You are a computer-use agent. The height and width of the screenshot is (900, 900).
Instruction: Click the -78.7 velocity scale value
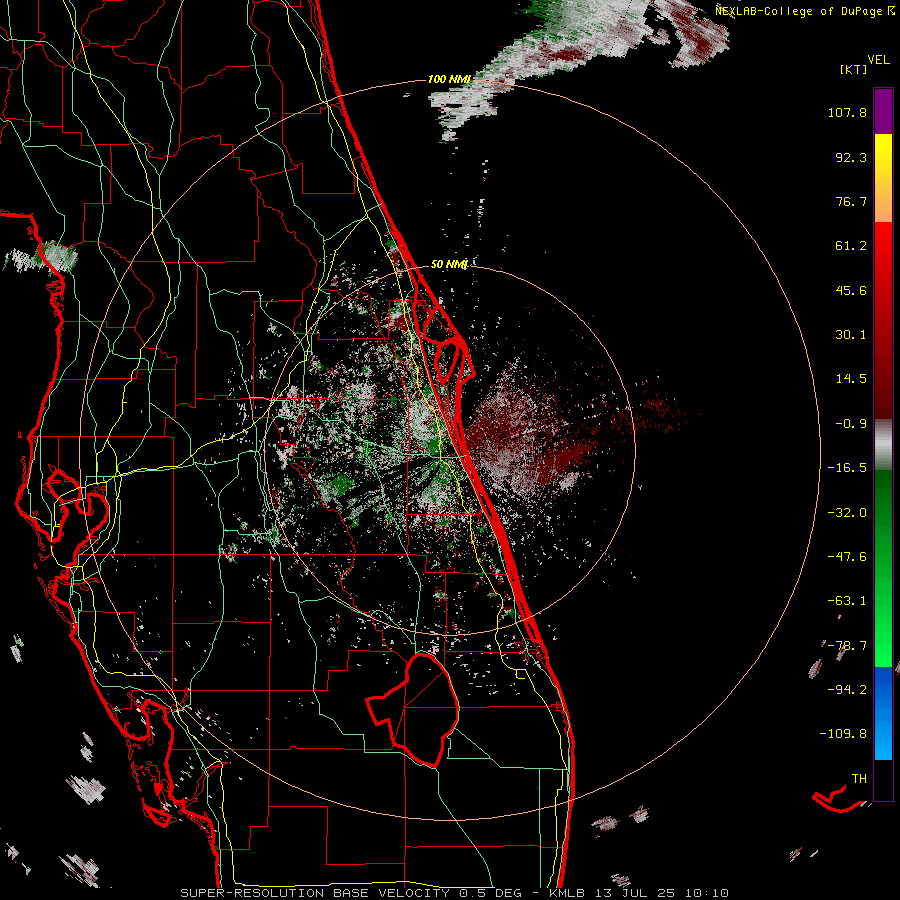[x=847, y=646]
